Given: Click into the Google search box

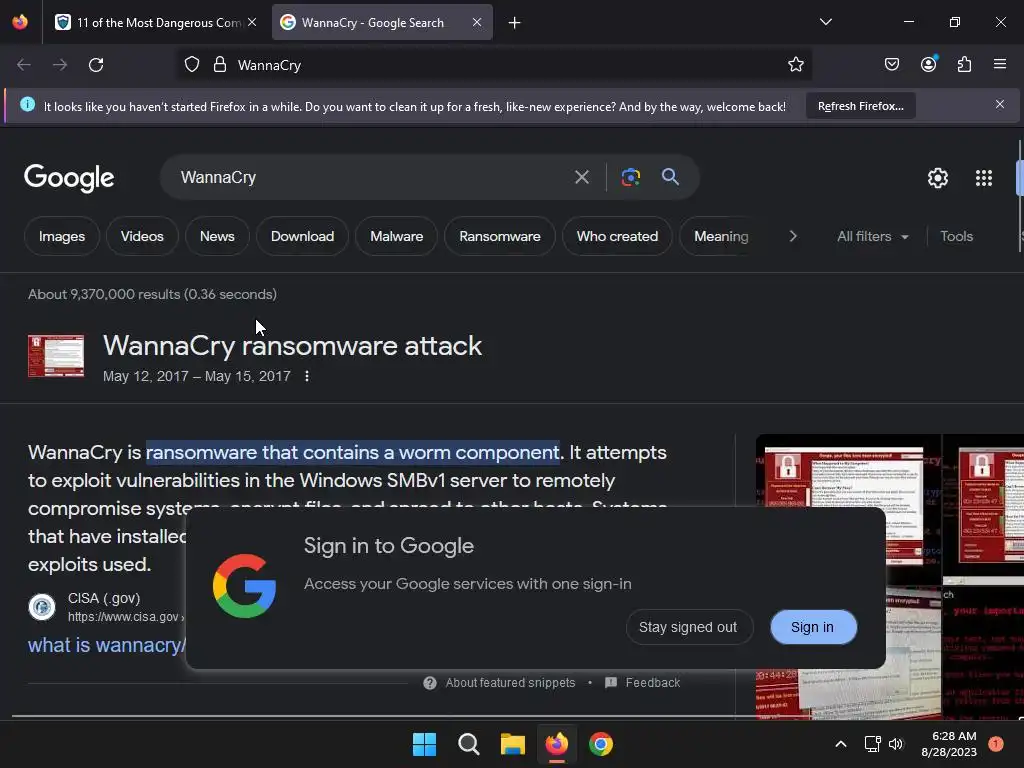Looking at the screenshot, I should click(372, 177).
